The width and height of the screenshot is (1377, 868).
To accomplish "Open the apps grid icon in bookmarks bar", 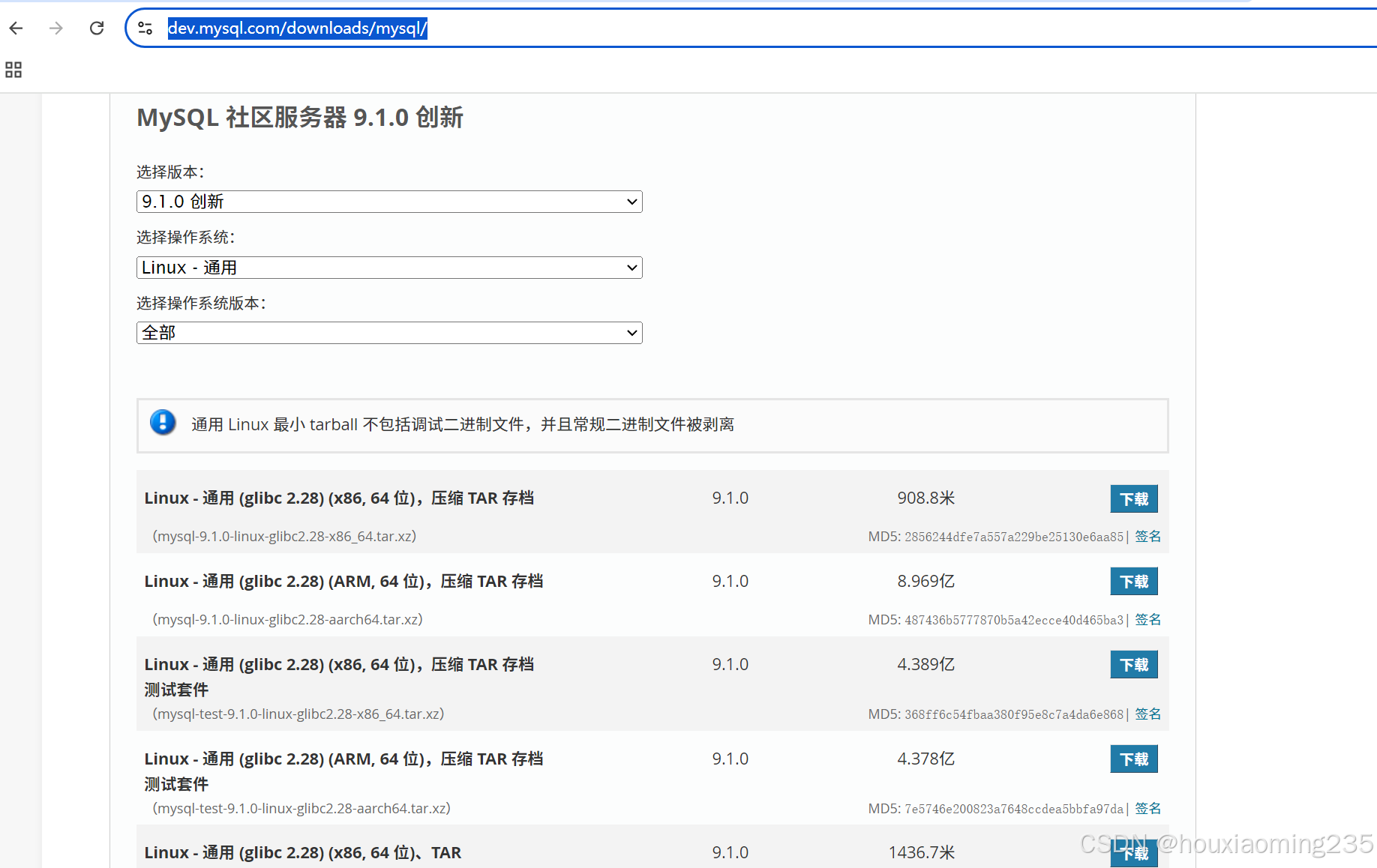I will point(13,70).
